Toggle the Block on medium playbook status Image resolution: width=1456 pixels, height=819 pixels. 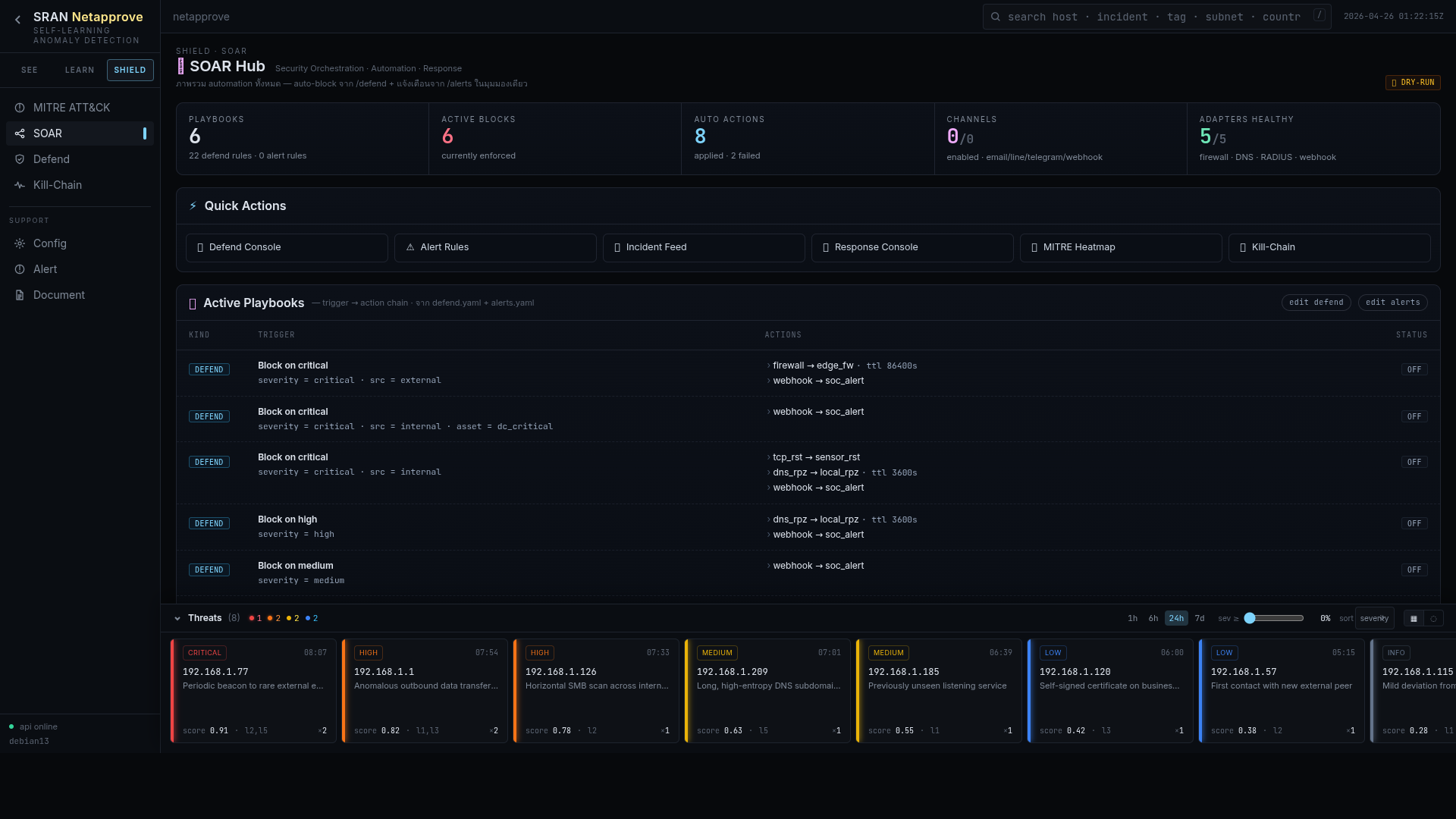point(1414,570)
